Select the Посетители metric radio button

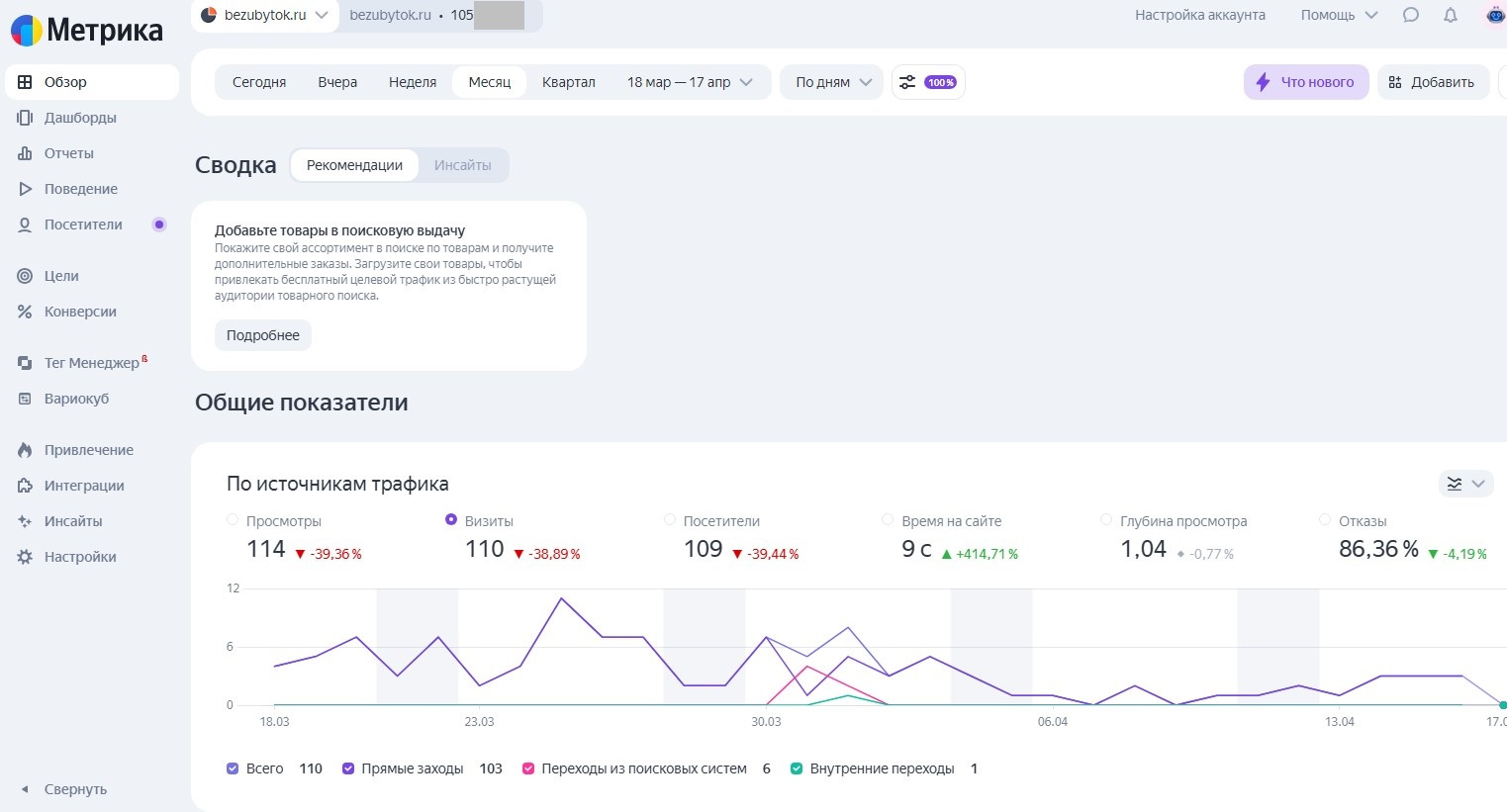670,520
